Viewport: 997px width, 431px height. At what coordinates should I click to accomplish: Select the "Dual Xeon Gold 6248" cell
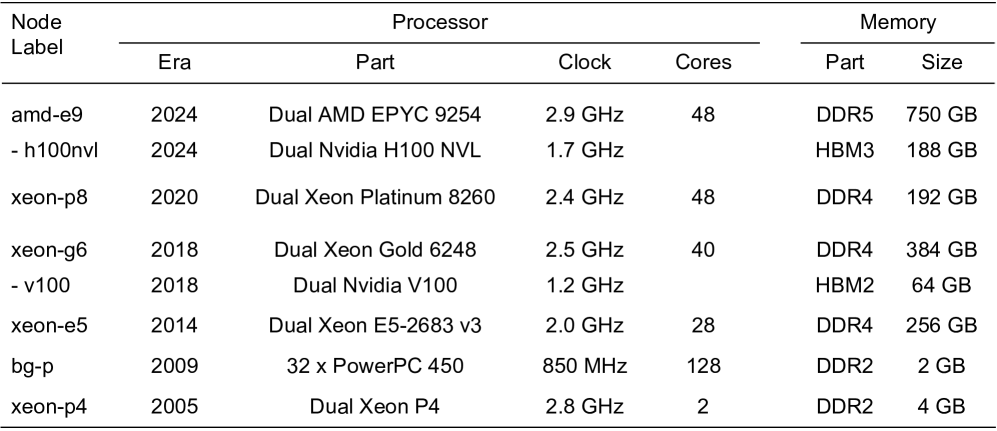pos(375,250)
